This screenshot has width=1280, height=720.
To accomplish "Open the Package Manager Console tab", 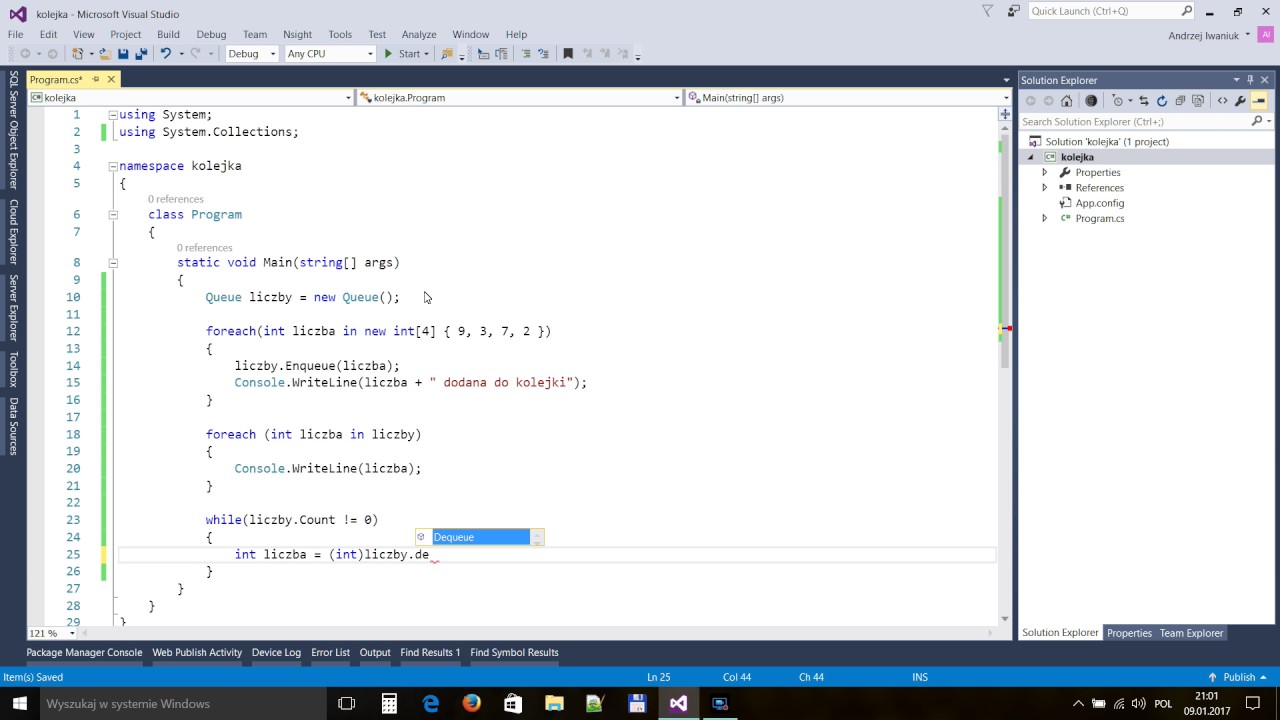I will tap(84, 652).
